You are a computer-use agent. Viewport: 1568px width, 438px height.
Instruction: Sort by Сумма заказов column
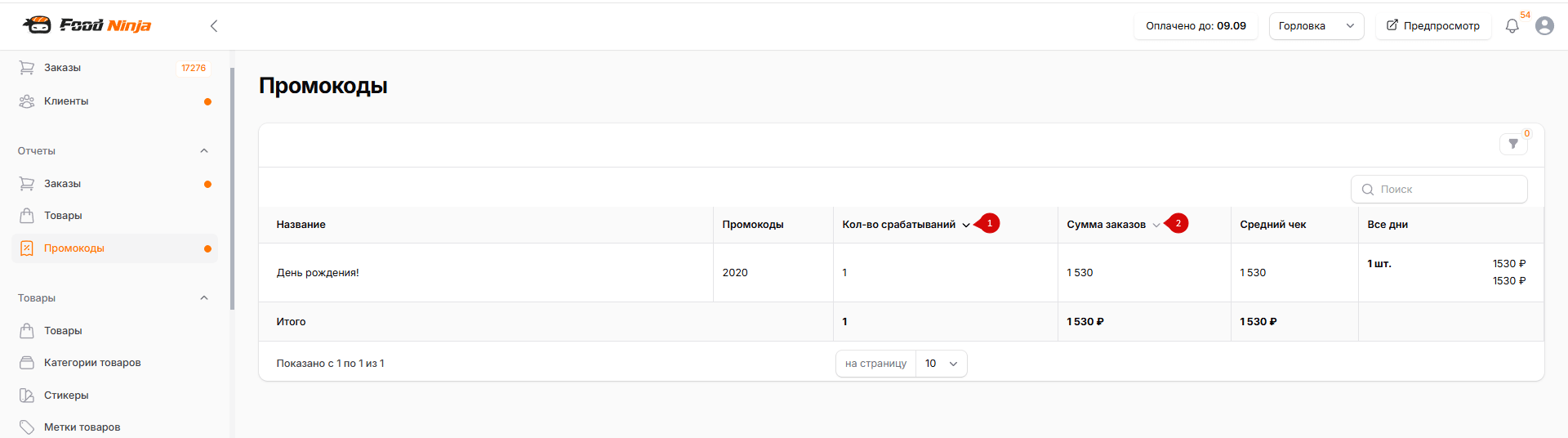tap(1113, 225)
